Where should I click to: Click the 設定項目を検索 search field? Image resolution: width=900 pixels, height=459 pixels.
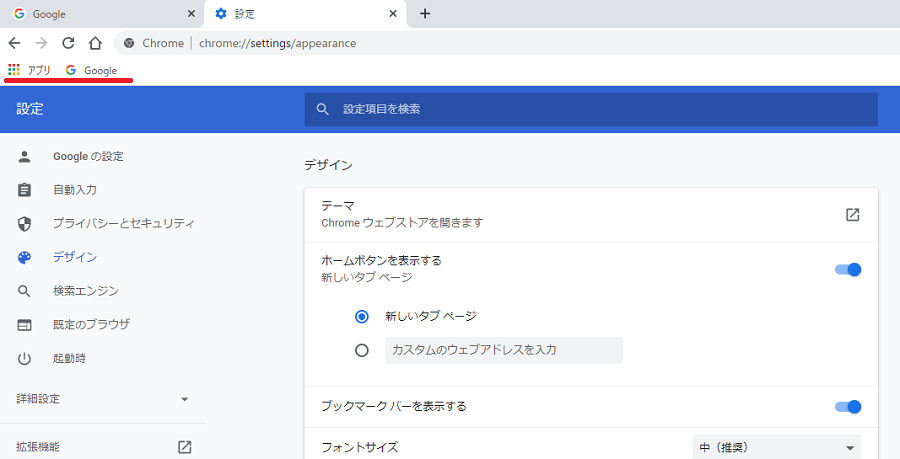click(591, 109)
